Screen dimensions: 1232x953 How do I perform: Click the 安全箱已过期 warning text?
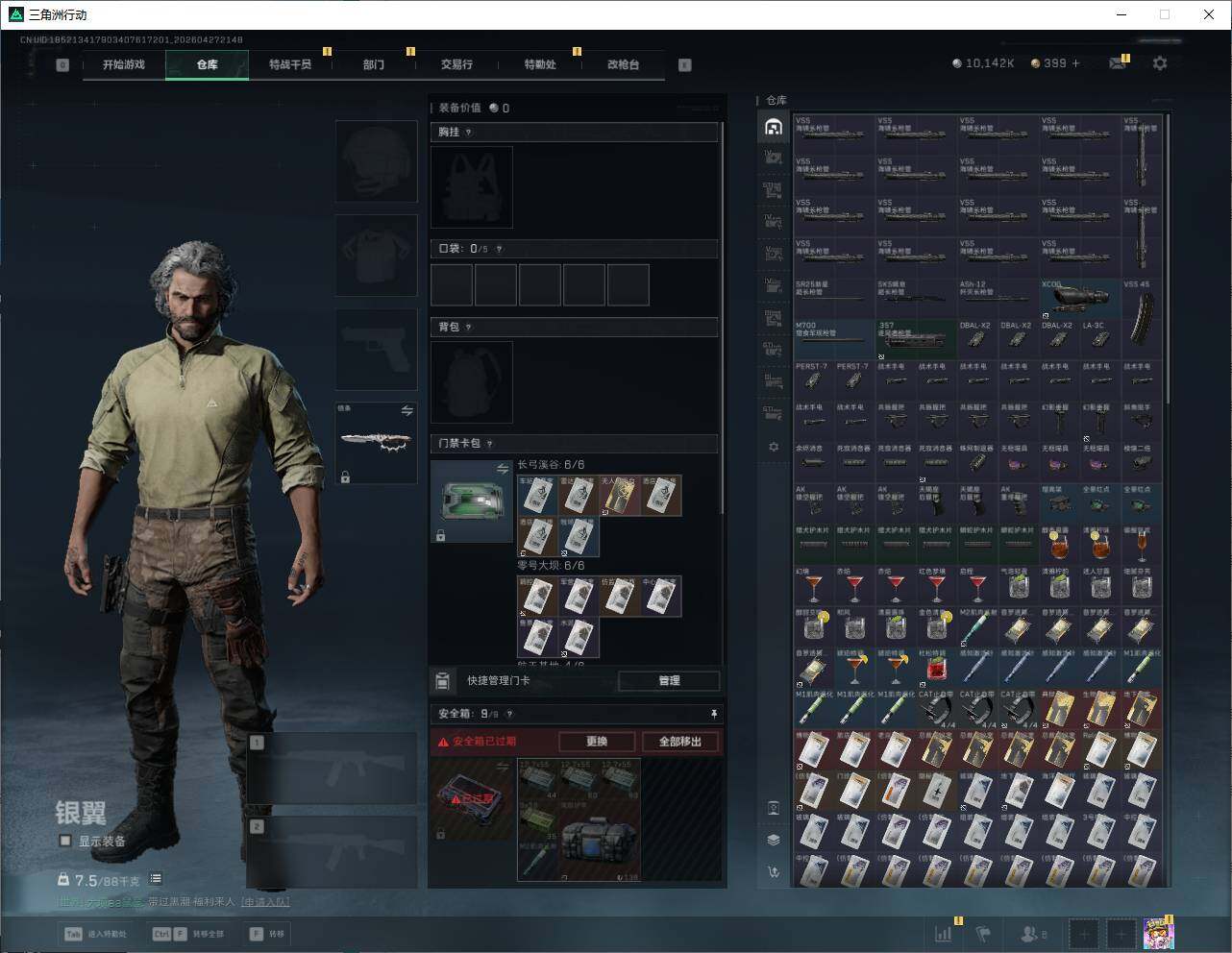click(484, 742)
